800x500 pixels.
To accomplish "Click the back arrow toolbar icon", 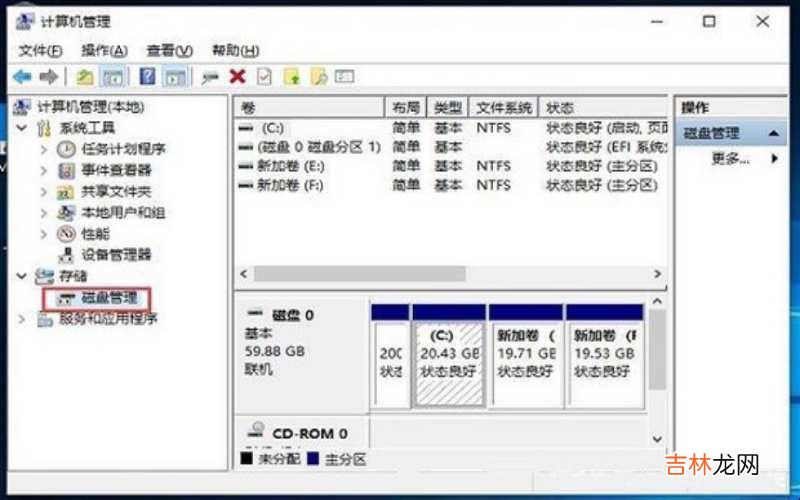I will 22,77.
